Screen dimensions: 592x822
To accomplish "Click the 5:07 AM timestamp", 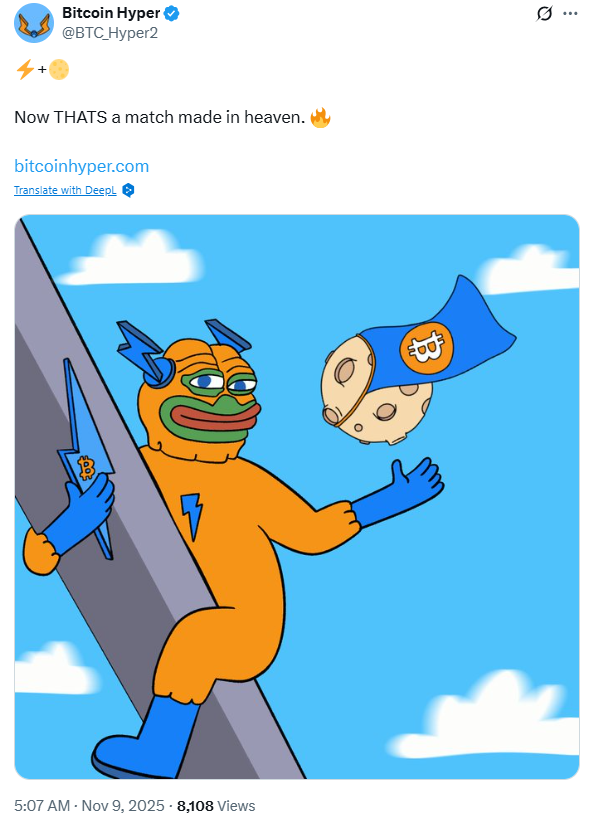I will 42,806.
